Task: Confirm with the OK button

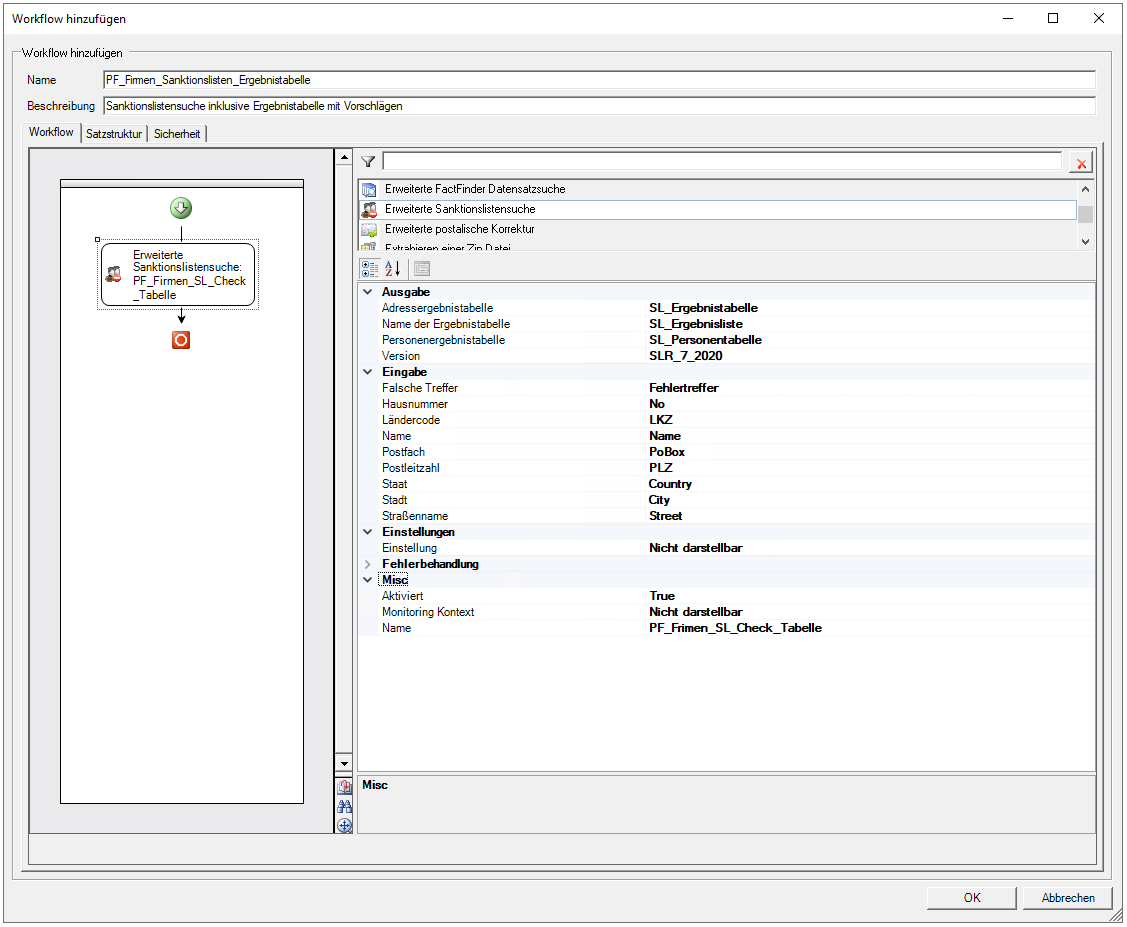Action: pyautogui.click(x=972, y=898)
